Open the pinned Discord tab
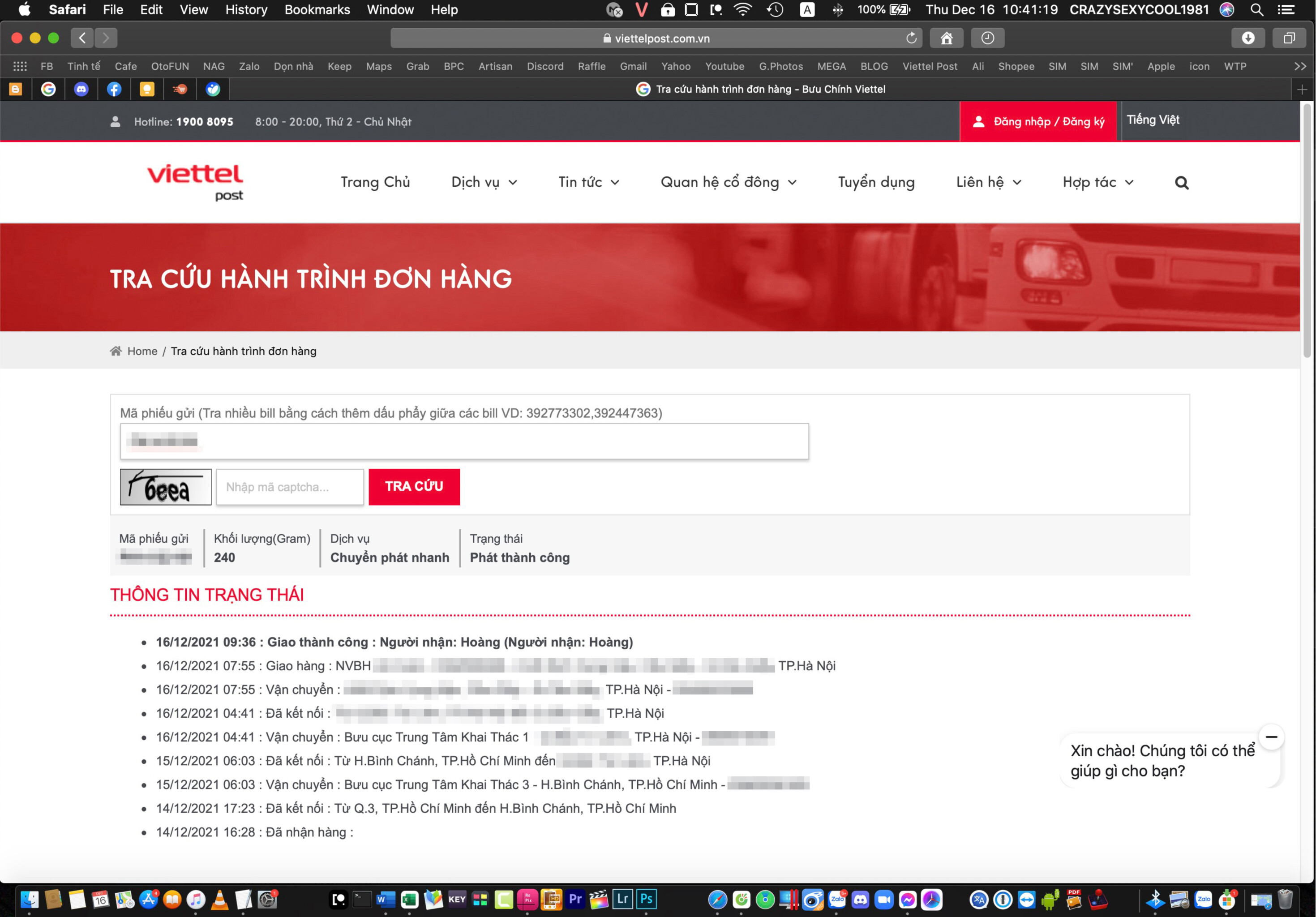 pyautogui.click(x=81, y=90)
